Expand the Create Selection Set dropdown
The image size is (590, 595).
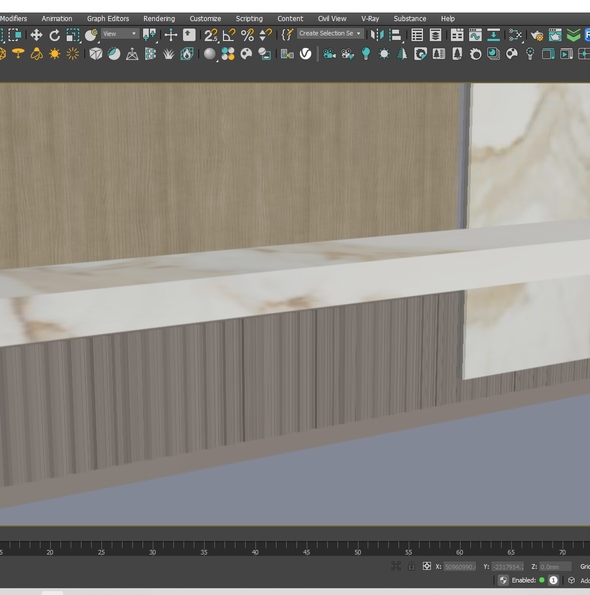tap(330, 33)
